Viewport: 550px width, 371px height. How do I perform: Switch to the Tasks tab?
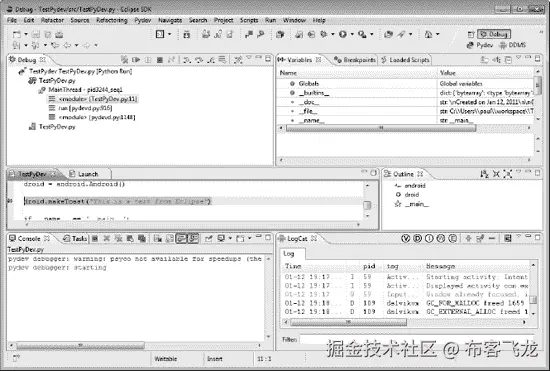(75, 239)
